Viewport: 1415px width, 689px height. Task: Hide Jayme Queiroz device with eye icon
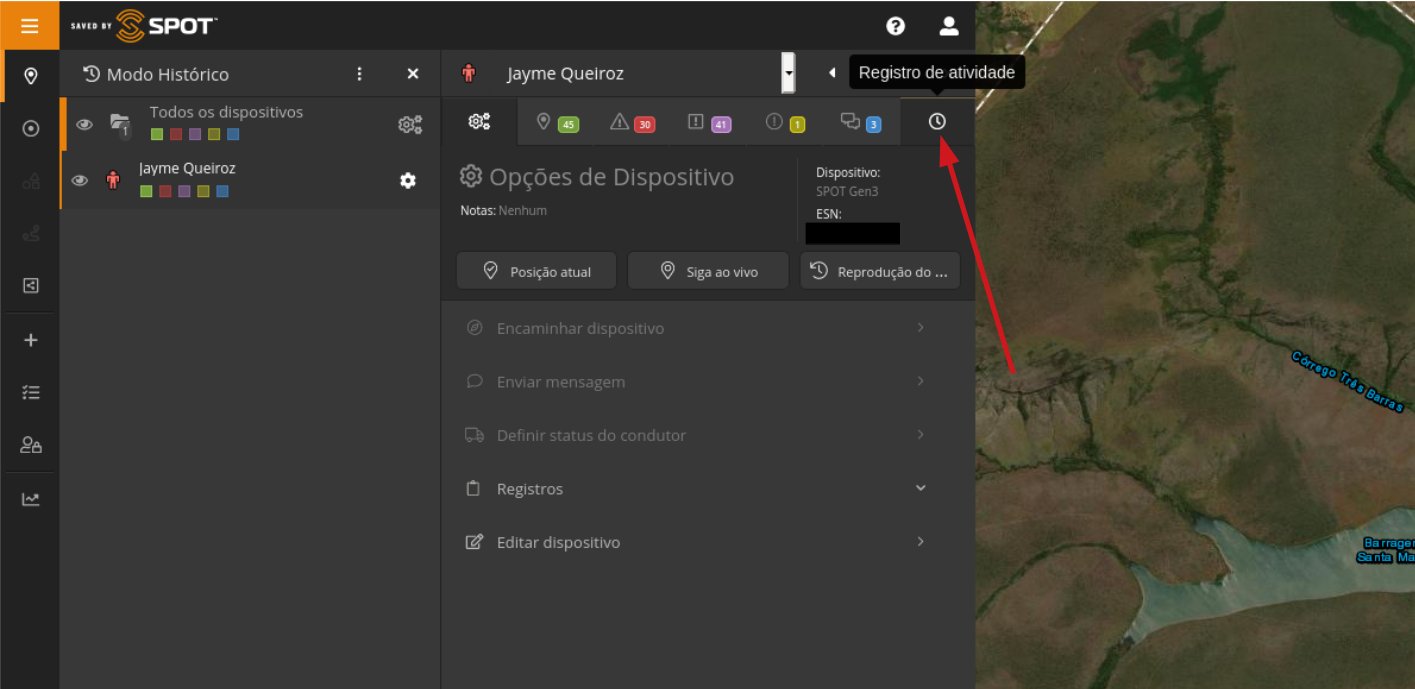[x=81, y=181]
